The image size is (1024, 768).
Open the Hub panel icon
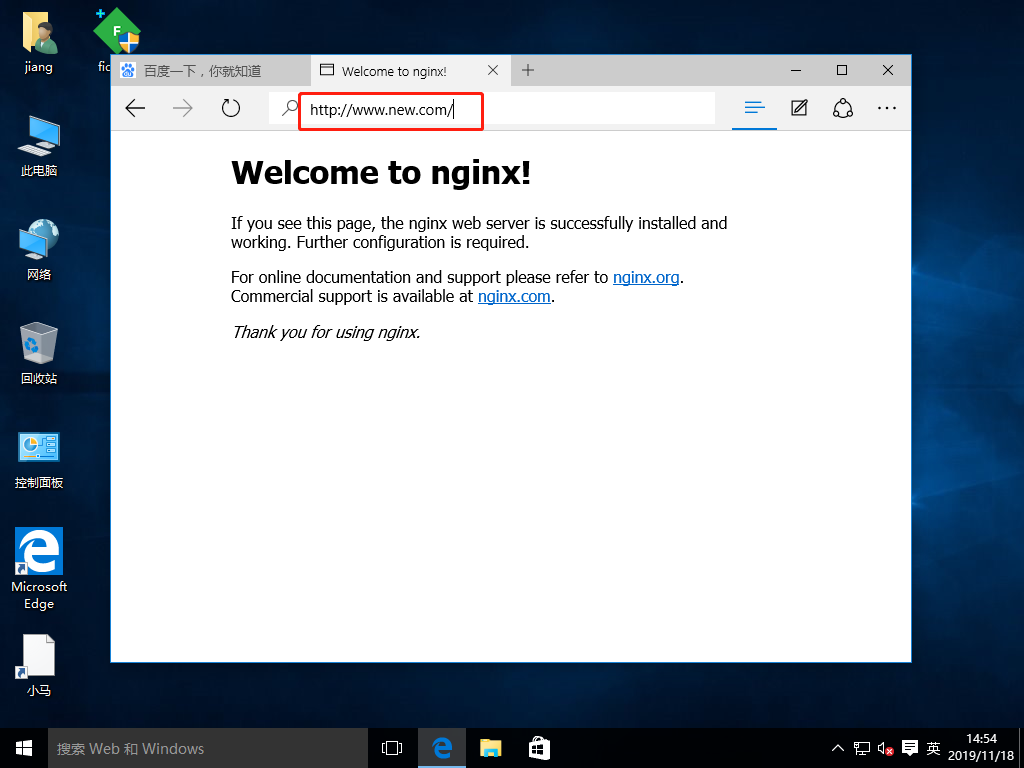click(x=754, y=108)
